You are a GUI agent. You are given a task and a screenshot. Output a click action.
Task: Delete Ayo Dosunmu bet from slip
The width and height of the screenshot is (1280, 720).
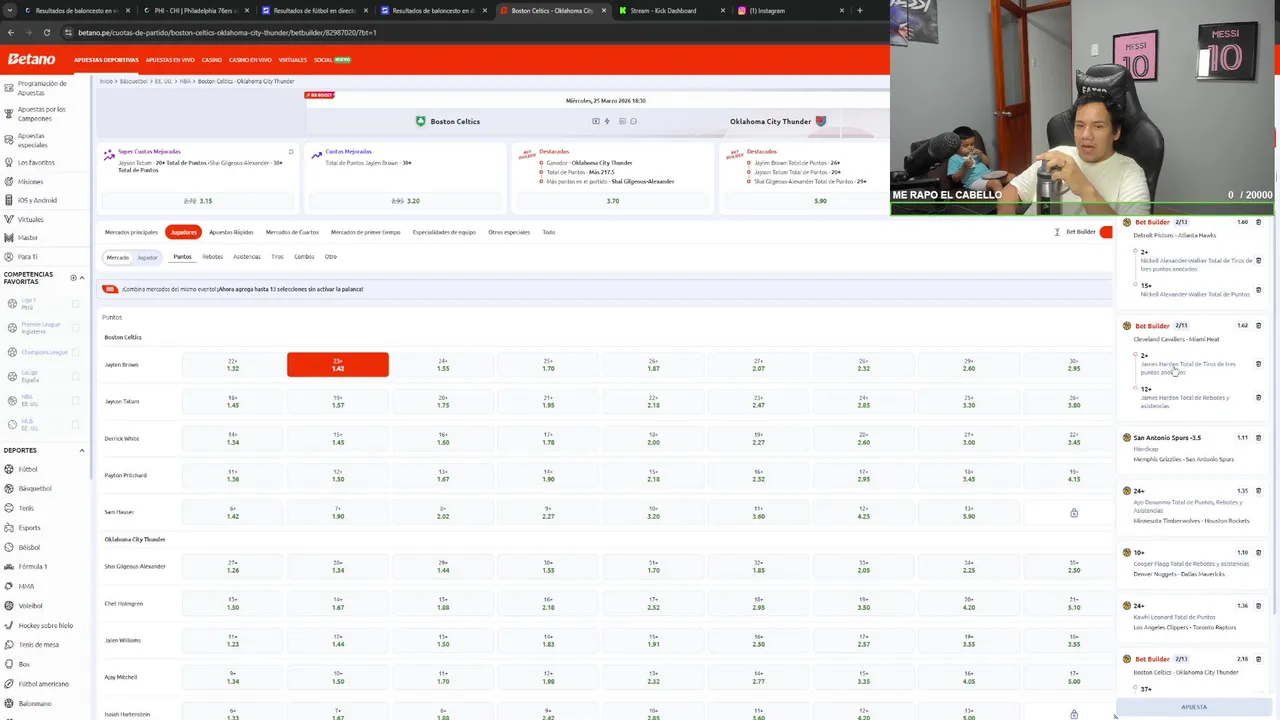pos(1258,491)
